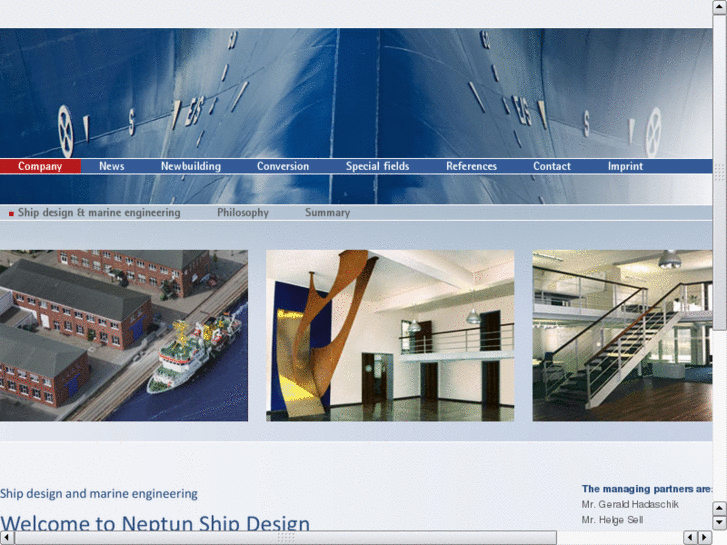
Task: Click the name Mr. Gerald Hadaschik
Action: click(x=630, y=504)
